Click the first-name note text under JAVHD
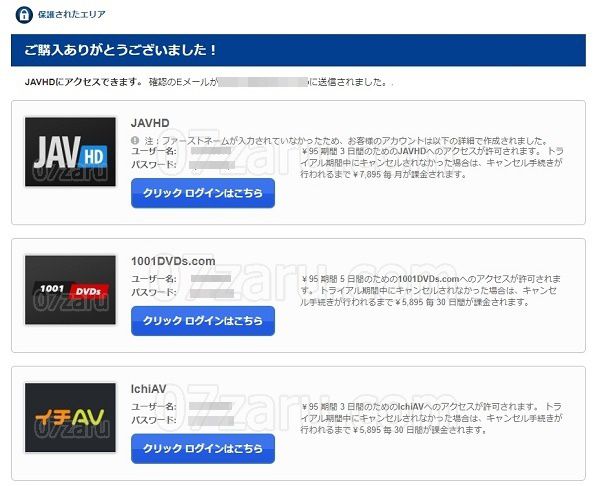 [x=347, y=140]
